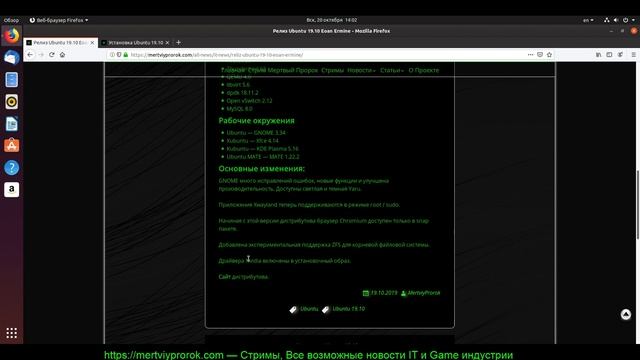Click 'Мертвый Пророк' site title link

click(293, 70)
